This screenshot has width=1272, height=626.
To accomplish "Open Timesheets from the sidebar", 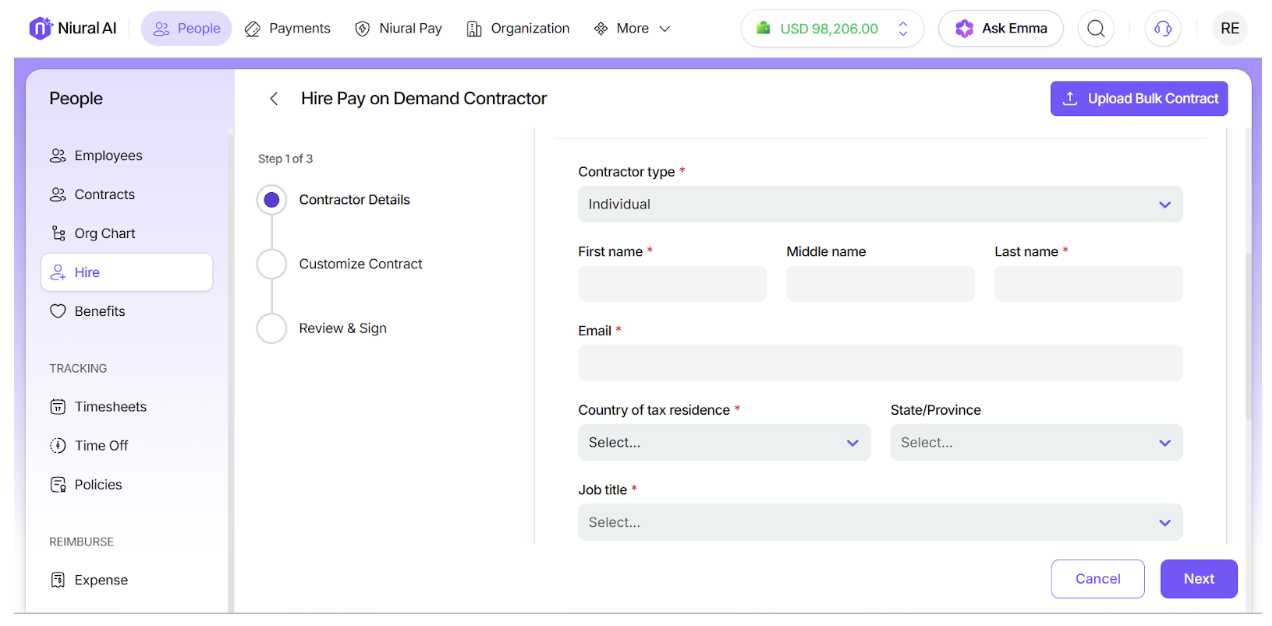I will tap(110, 407).
